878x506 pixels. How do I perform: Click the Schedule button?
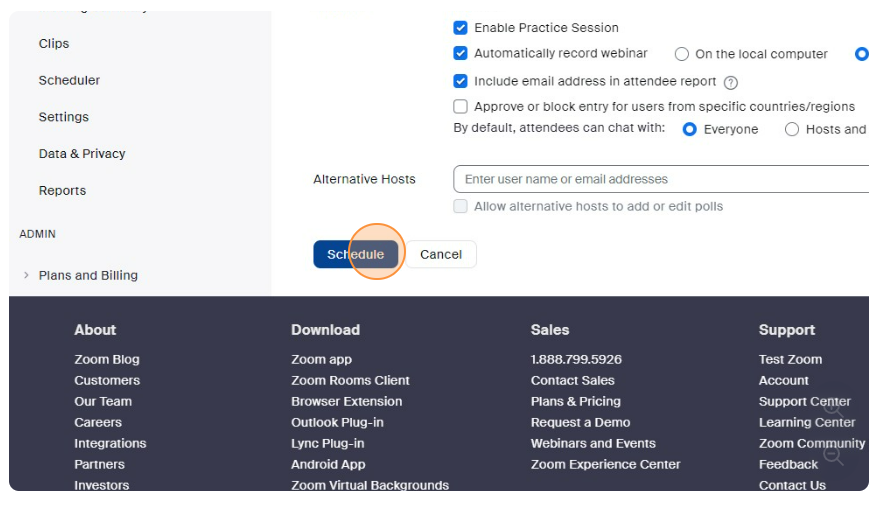(356, 255)
